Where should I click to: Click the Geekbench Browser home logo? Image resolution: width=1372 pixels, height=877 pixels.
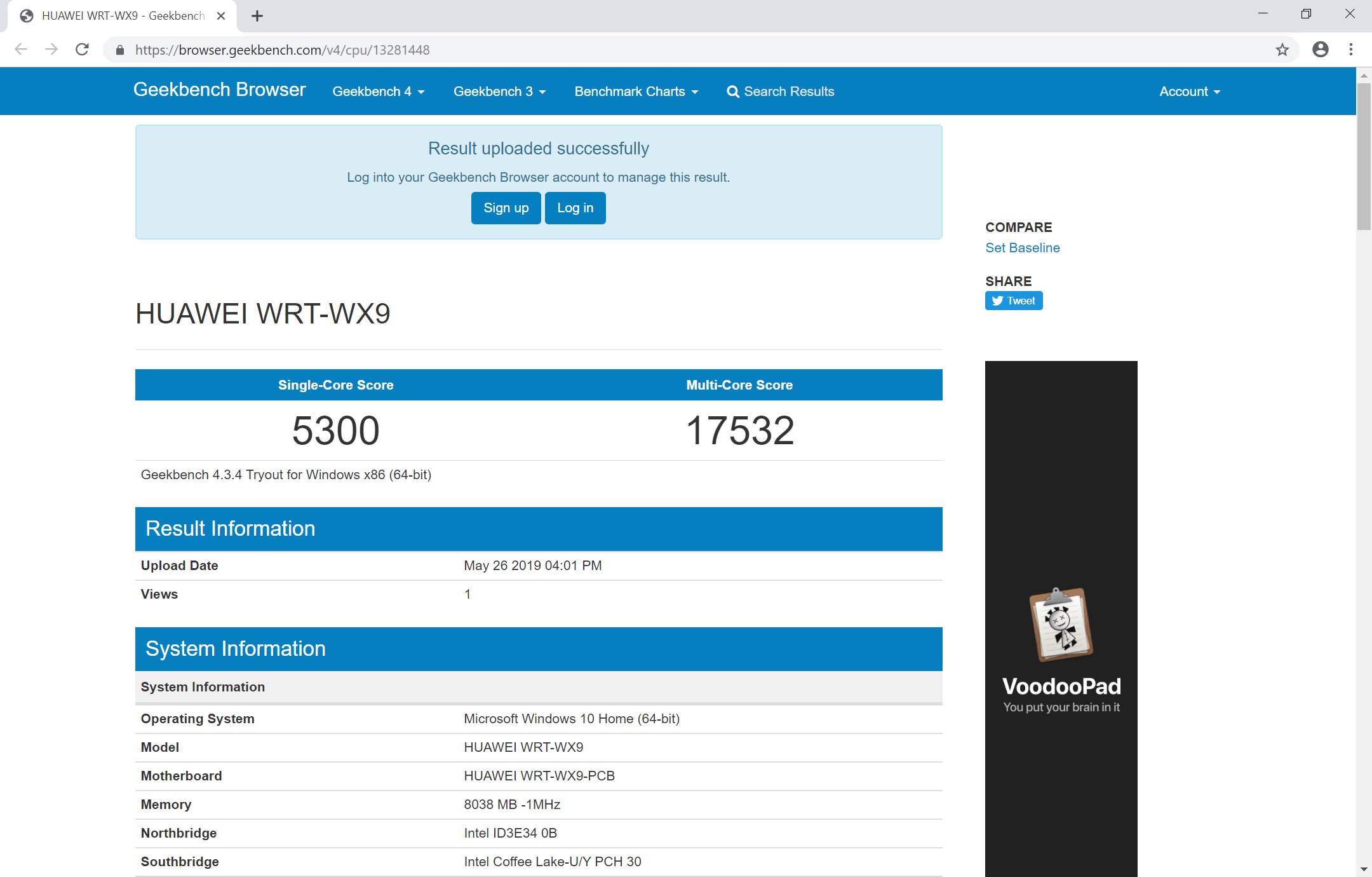(x=219, y=90)
